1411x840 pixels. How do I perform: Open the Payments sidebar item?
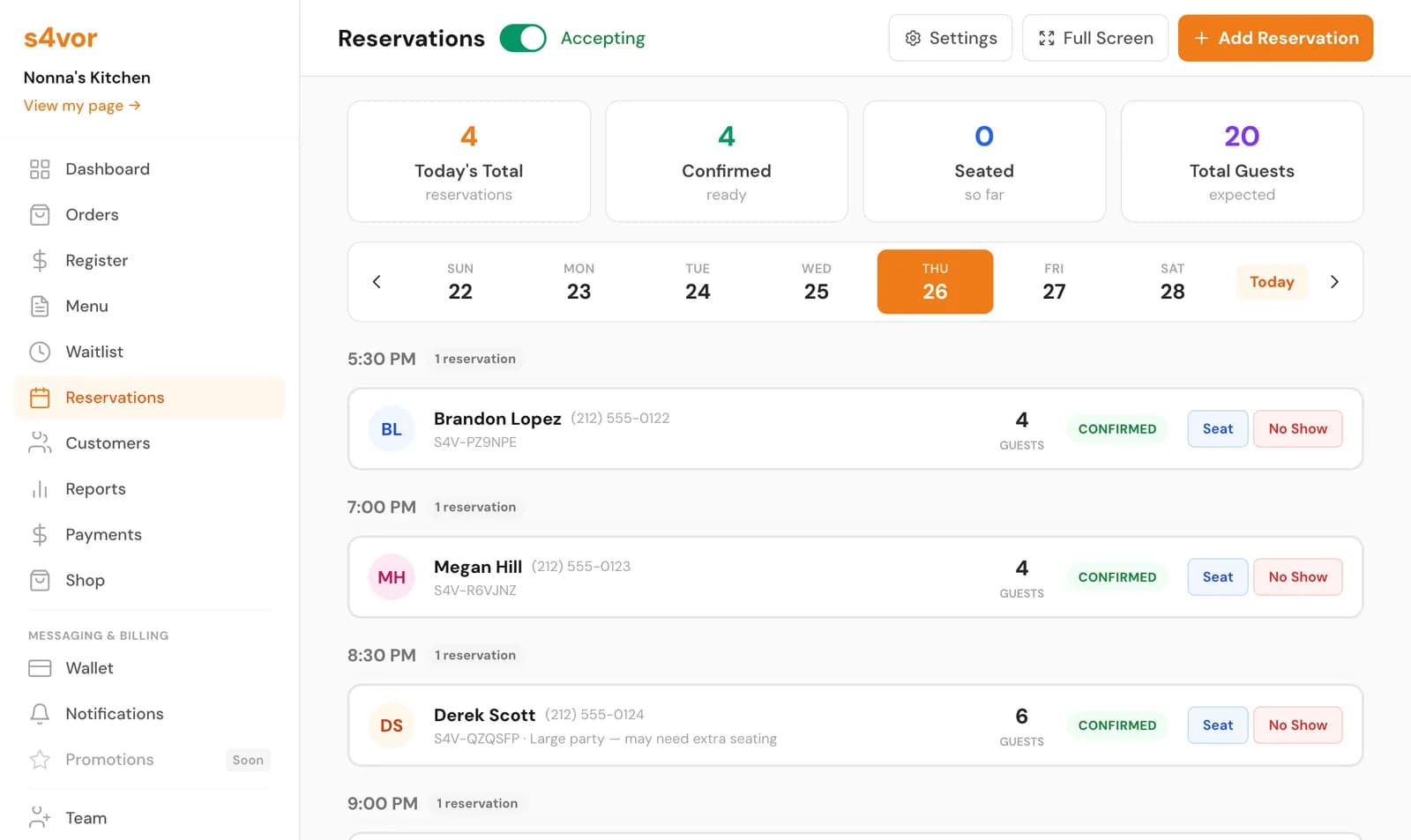pos(103,535)
